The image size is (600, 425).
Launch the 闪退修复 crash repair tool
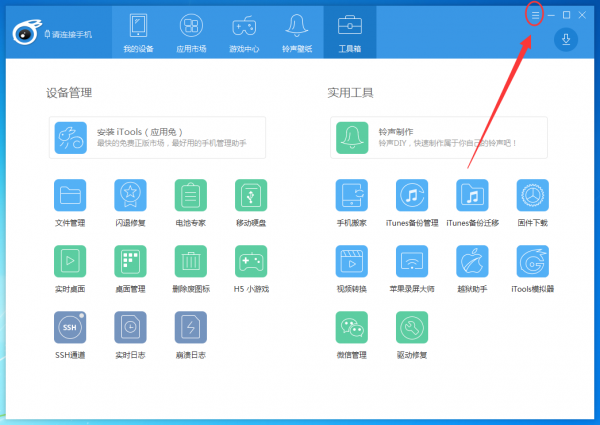(x=130, y=195)
